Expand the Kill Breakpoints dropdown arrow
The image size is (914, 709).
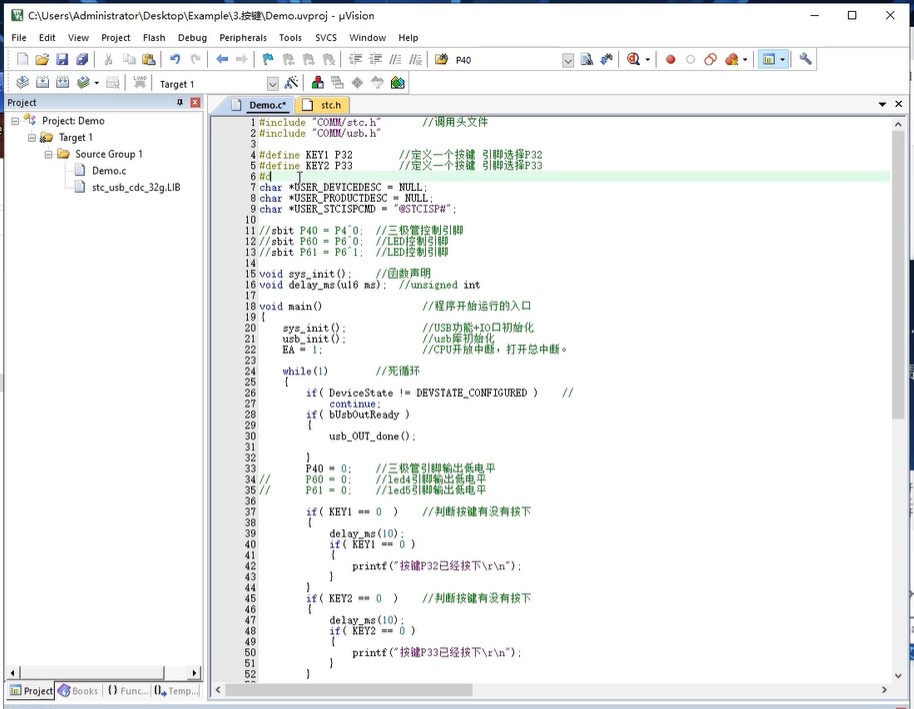click(x=745, y=60)
